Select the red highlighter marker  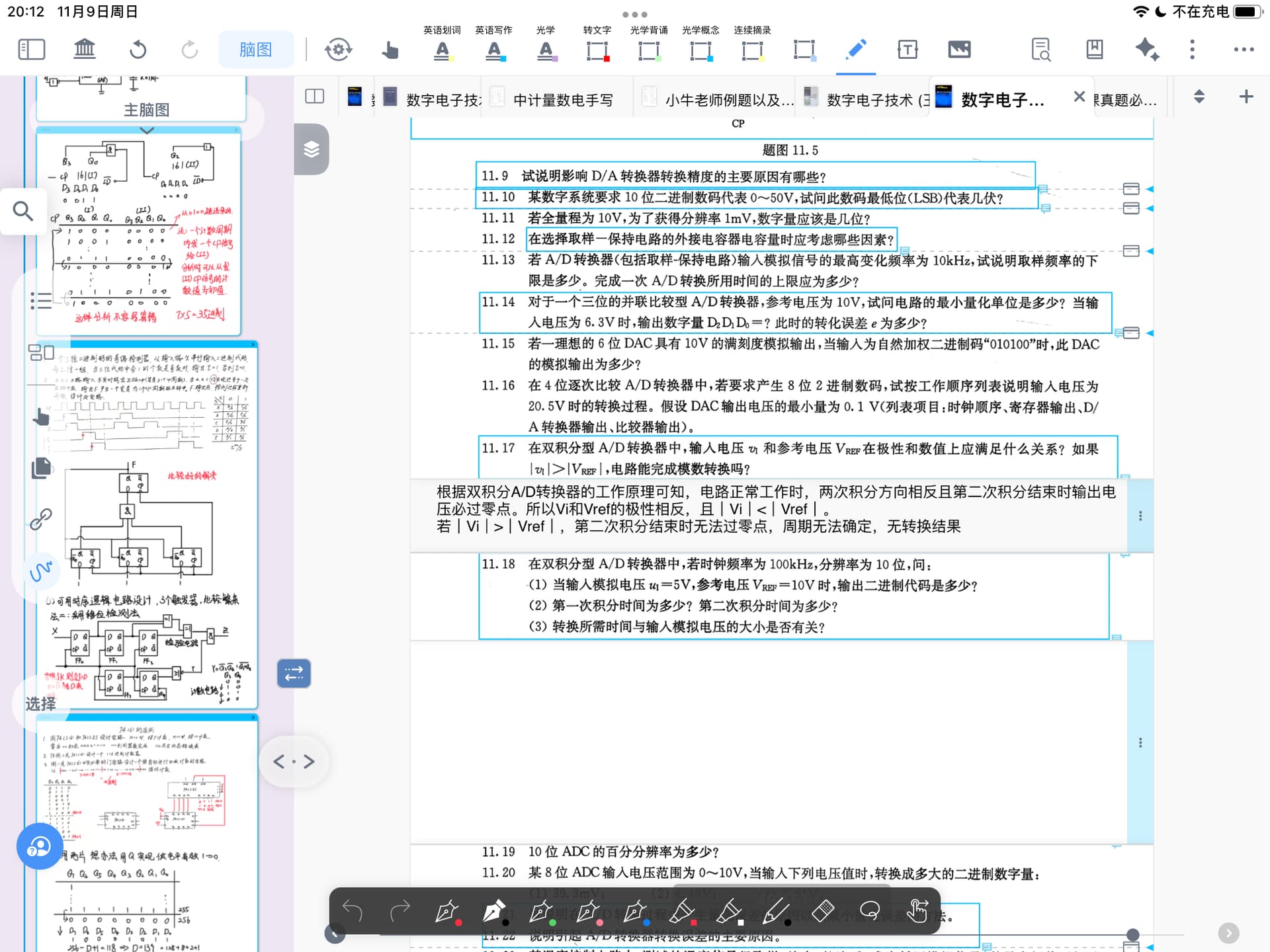(x=681, y=912)
